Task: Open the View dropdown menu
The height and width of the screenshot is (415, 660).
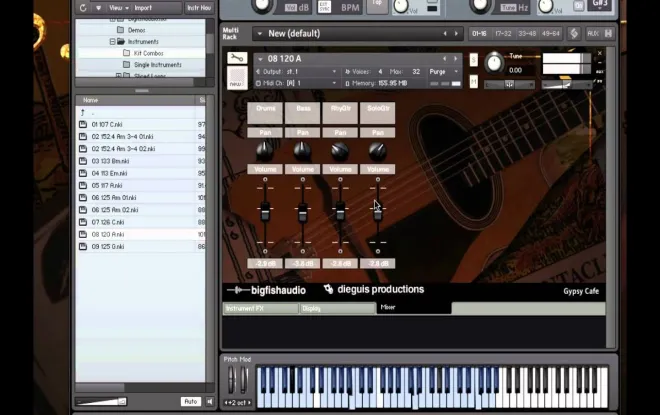Action: pyautogui.click(x=119, y=8)
